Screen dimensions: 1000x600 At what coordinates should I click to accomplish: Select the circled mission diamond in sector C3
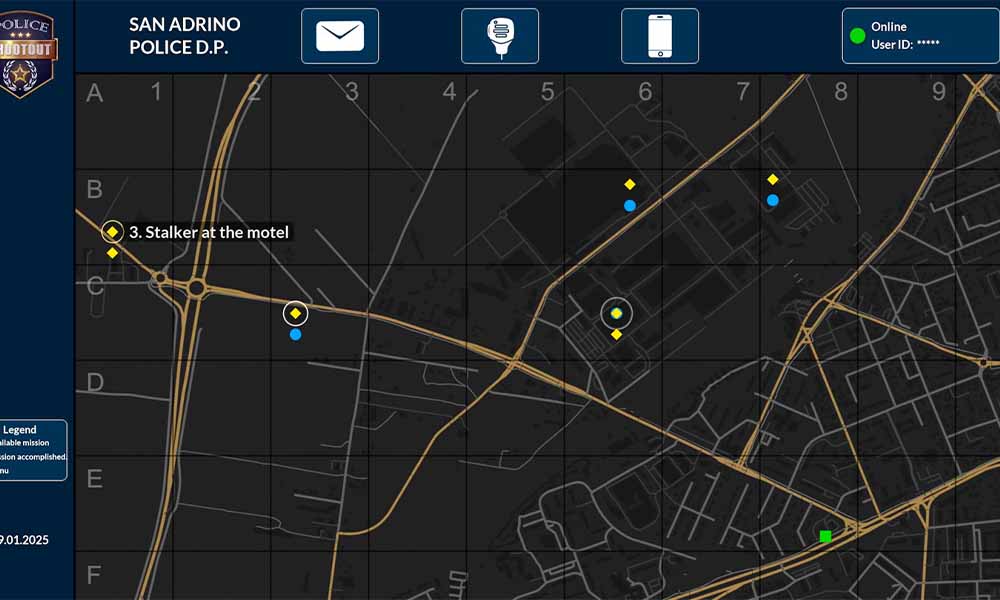tap(295, 313)
